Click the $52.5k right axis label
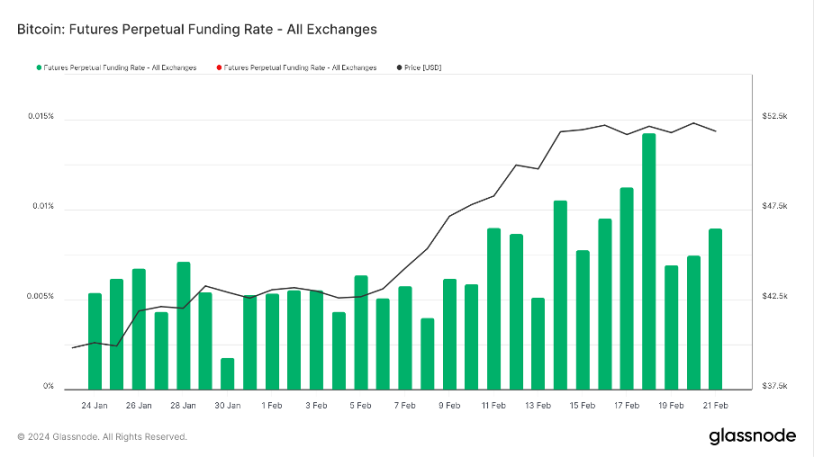 [775, 116]
